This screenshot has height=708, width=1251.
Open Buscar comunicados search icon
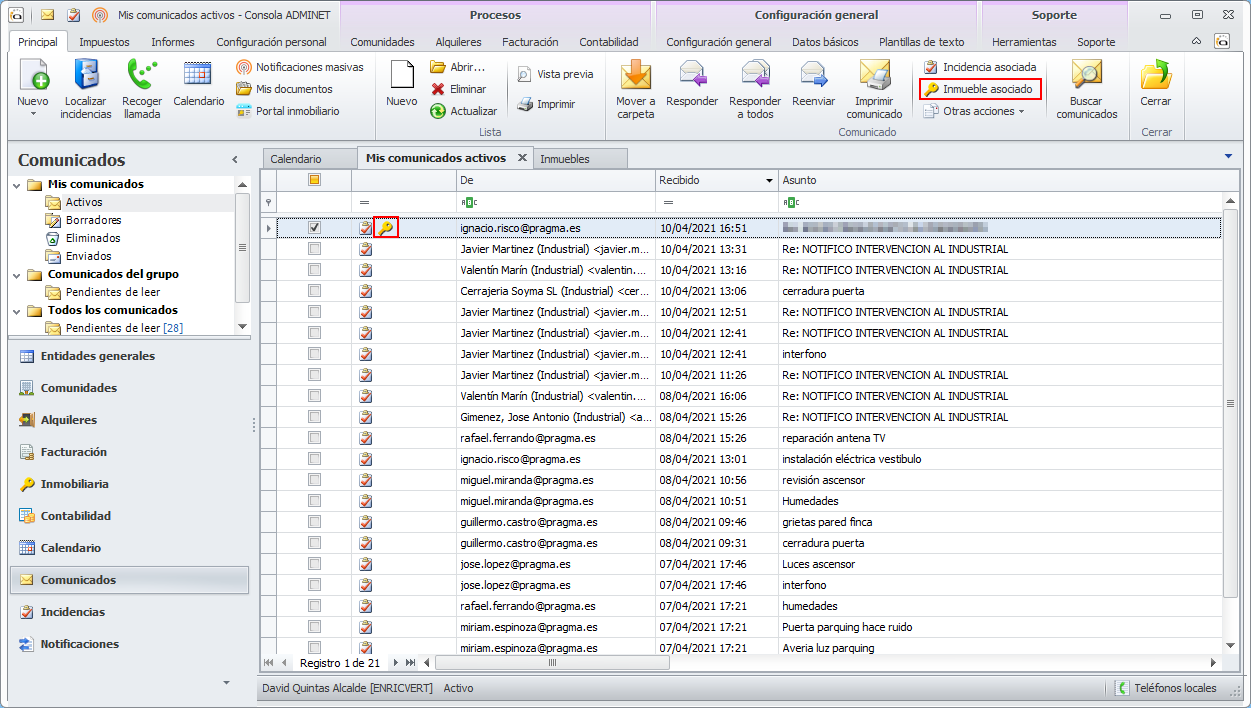(x=1086, y=75)
